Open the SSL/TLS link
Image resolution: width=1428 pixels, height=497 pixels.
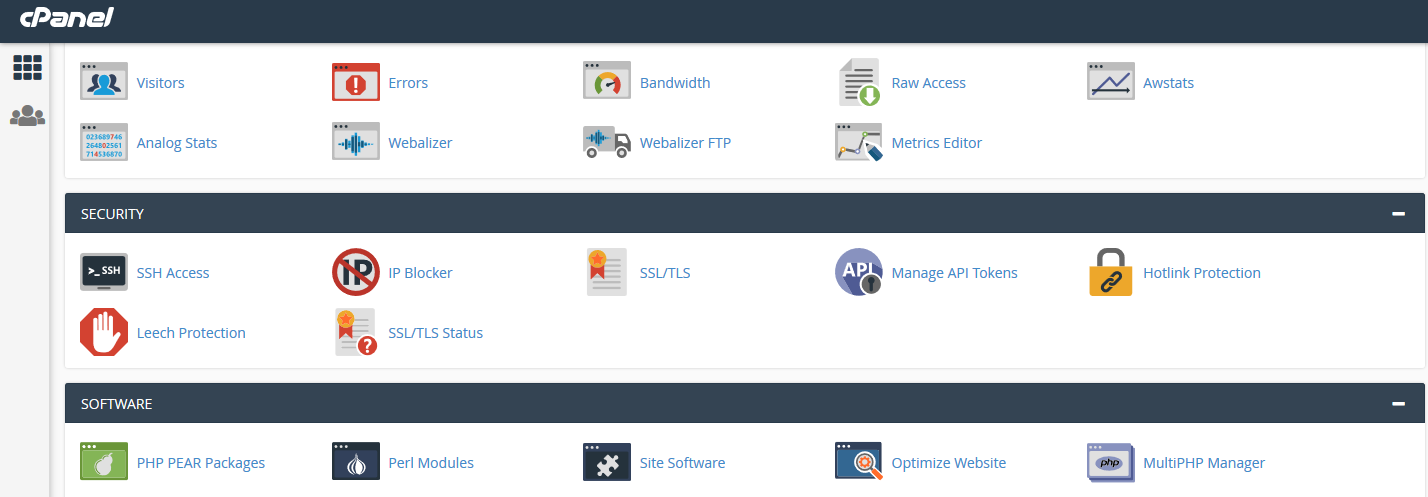coord(665,273)
